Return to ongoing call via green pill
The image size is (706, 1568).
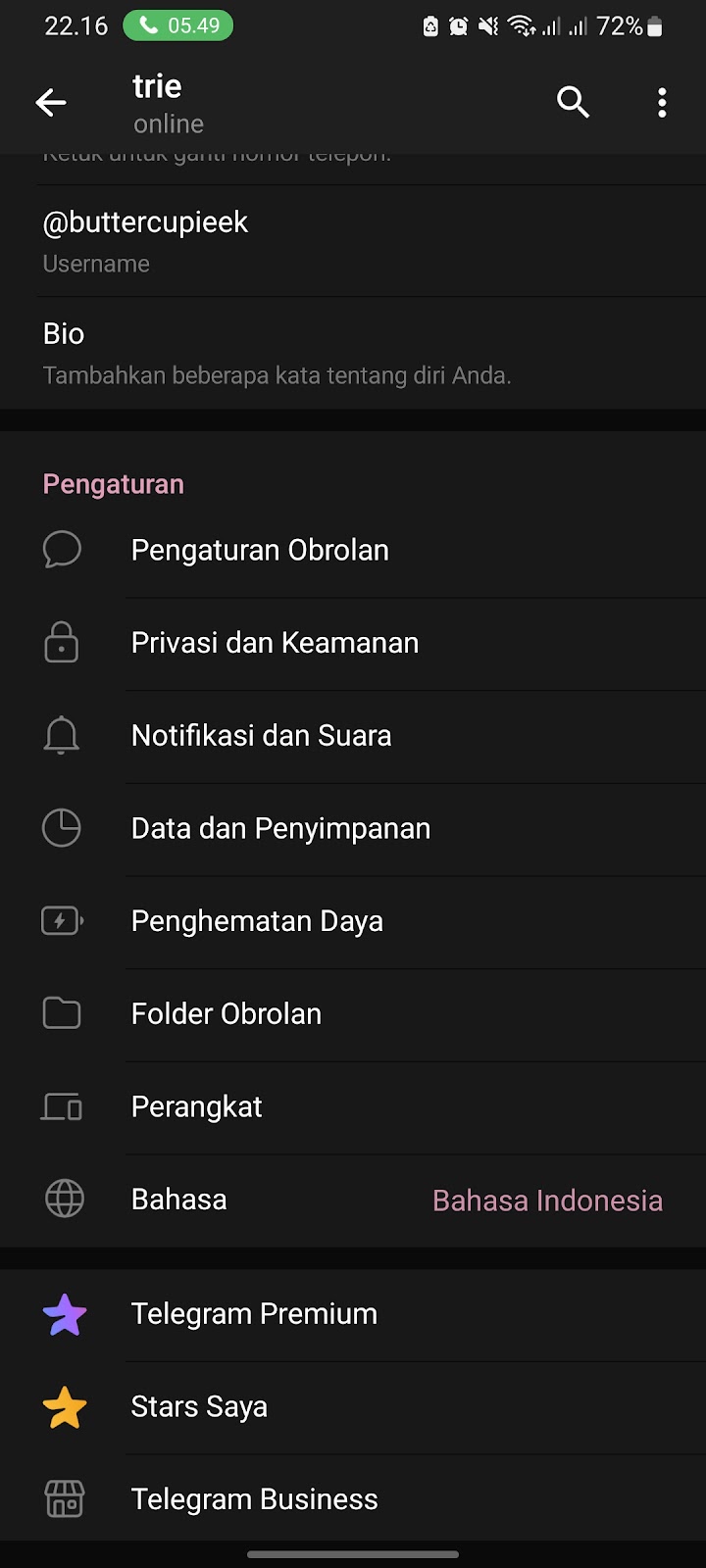tap(177, 25)
